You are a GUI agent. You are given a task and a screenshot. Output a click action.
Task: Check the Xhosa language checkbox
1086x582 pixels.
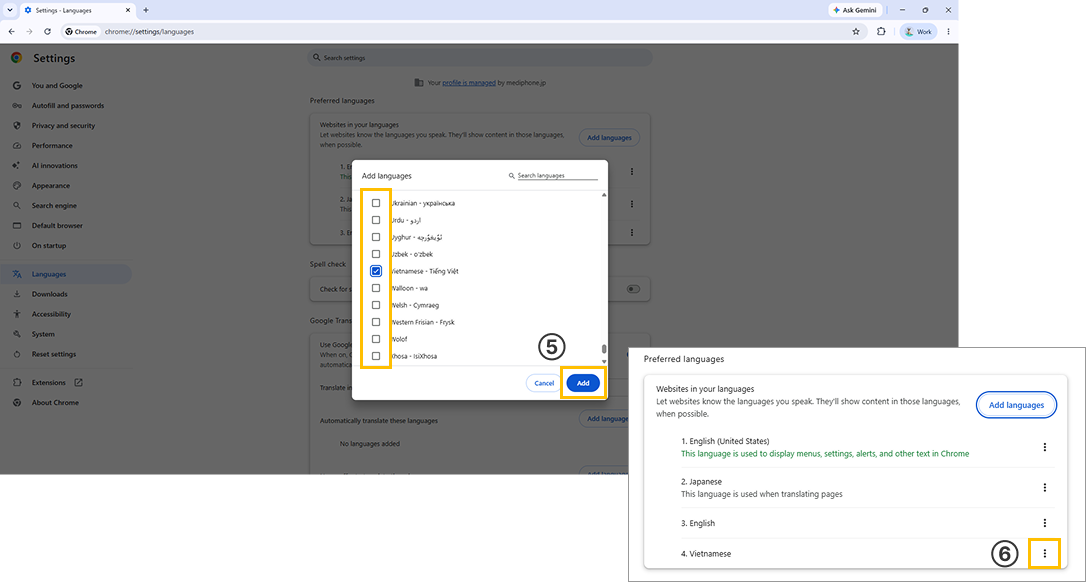pos(376,356)
